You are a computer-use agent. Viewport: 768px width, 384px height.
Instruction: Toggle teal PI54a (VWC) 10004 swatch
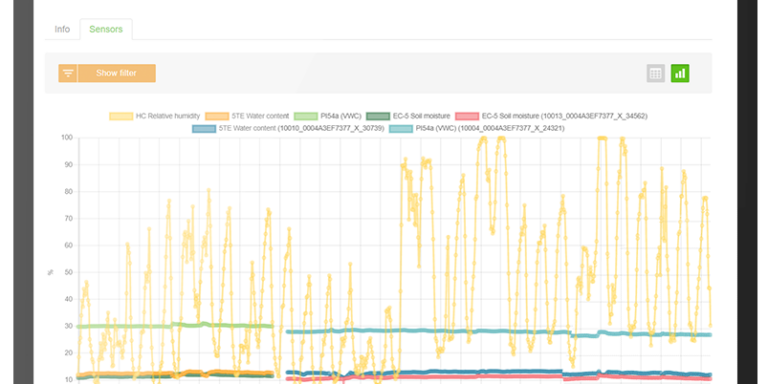pos(401,128)
